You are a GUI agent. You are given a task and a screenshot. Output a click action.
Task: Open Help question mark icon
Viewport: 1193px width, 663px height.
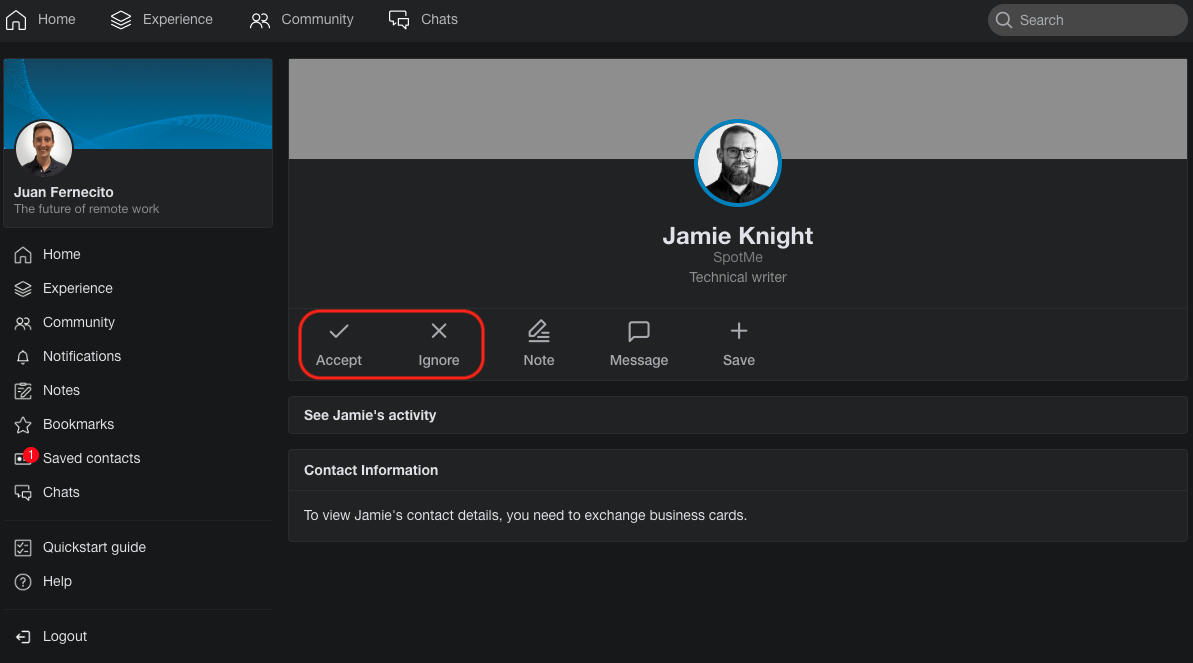[x=23, y=582]
